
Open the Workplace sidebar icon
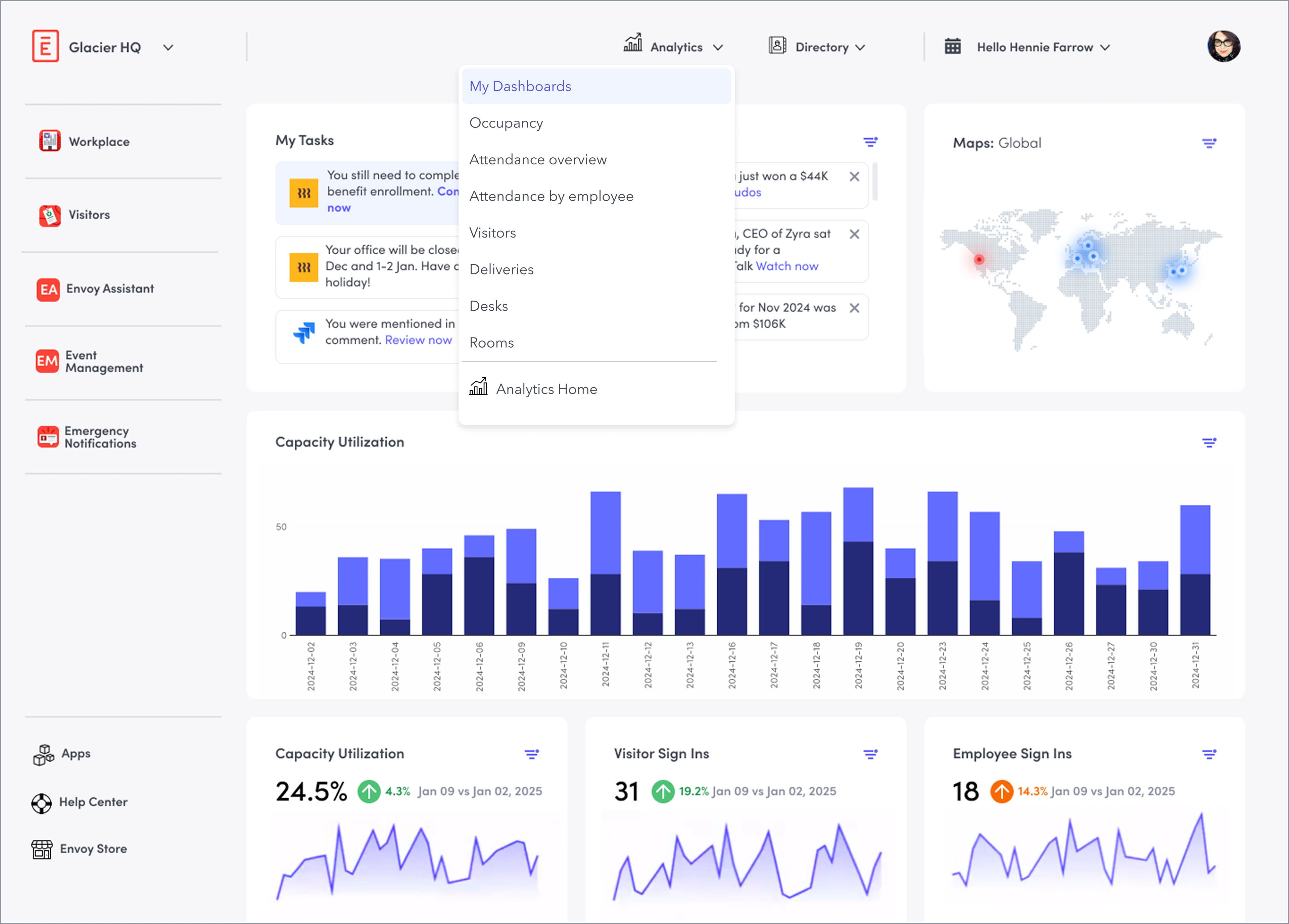(50, 141)
